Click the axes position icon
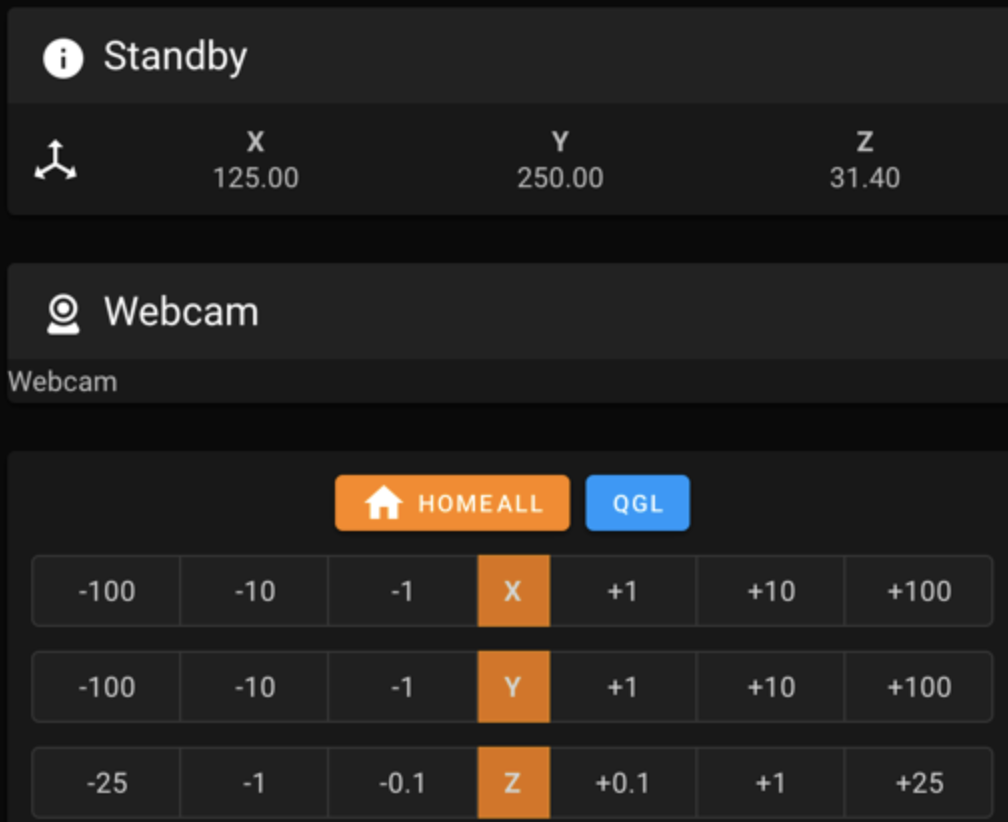Screen dimensions: 1008x822 (55, 161)
